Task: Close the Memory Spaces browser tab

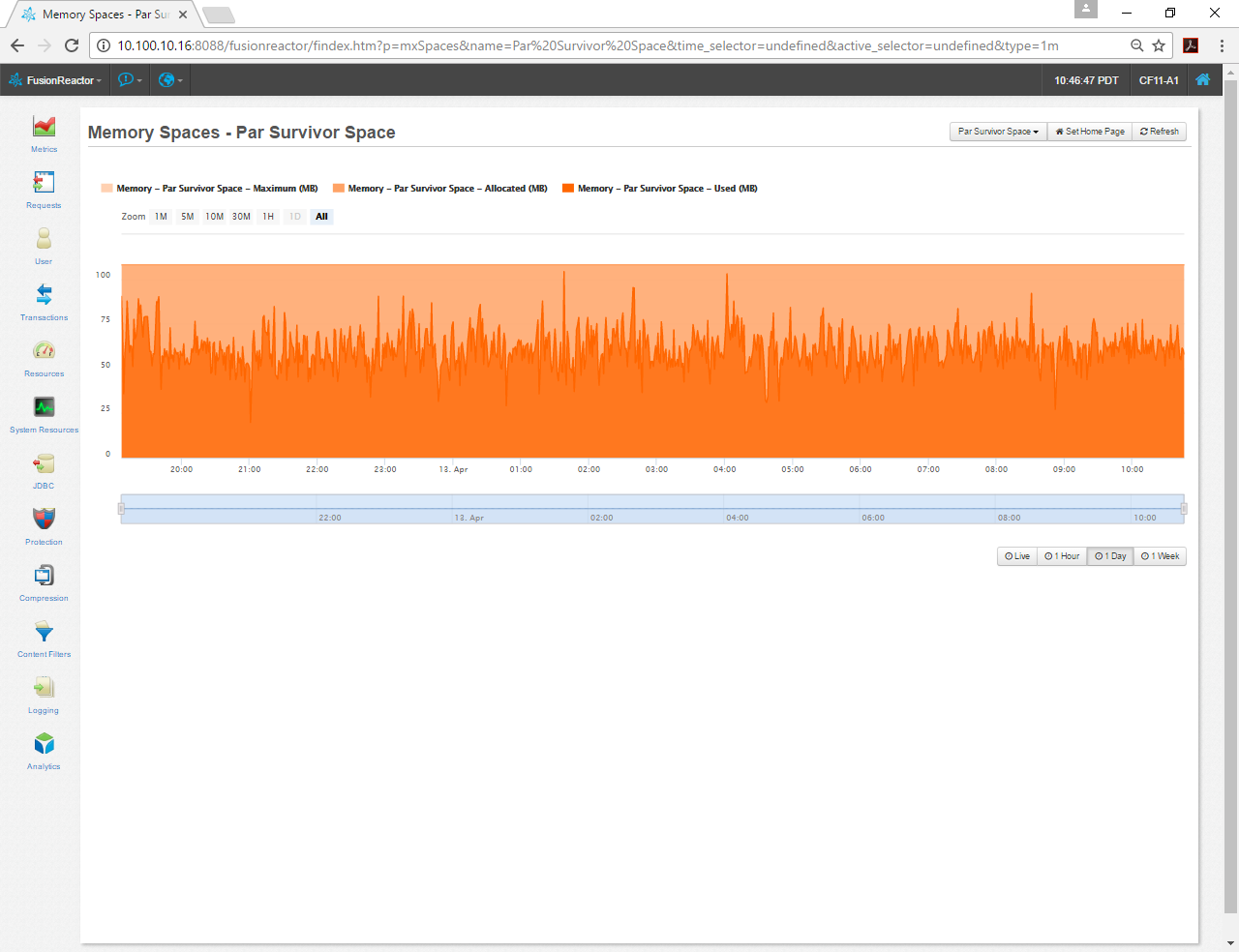Action: (183, 15)
